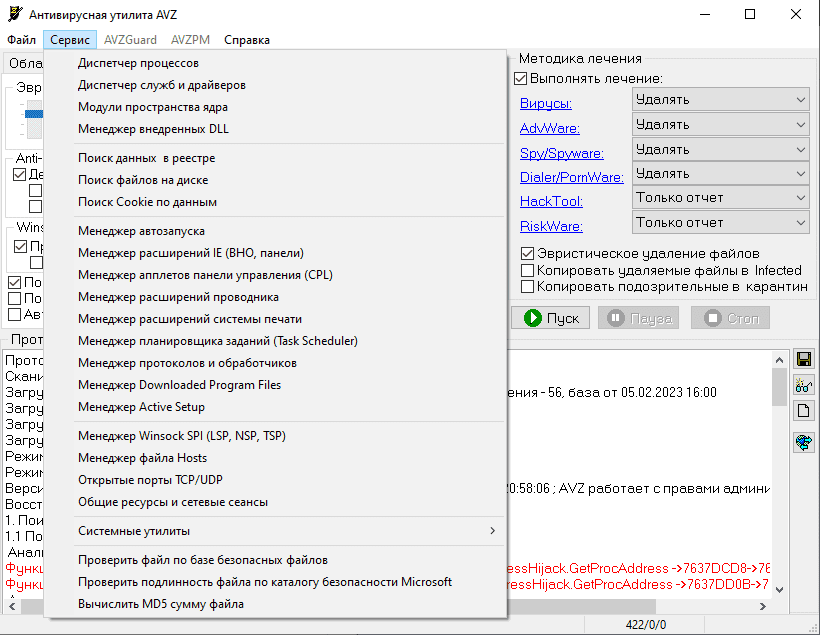Select Менеджер расширений IE (BHO, панели)
This screenshot has width=820, height=635.
(276, 253)
